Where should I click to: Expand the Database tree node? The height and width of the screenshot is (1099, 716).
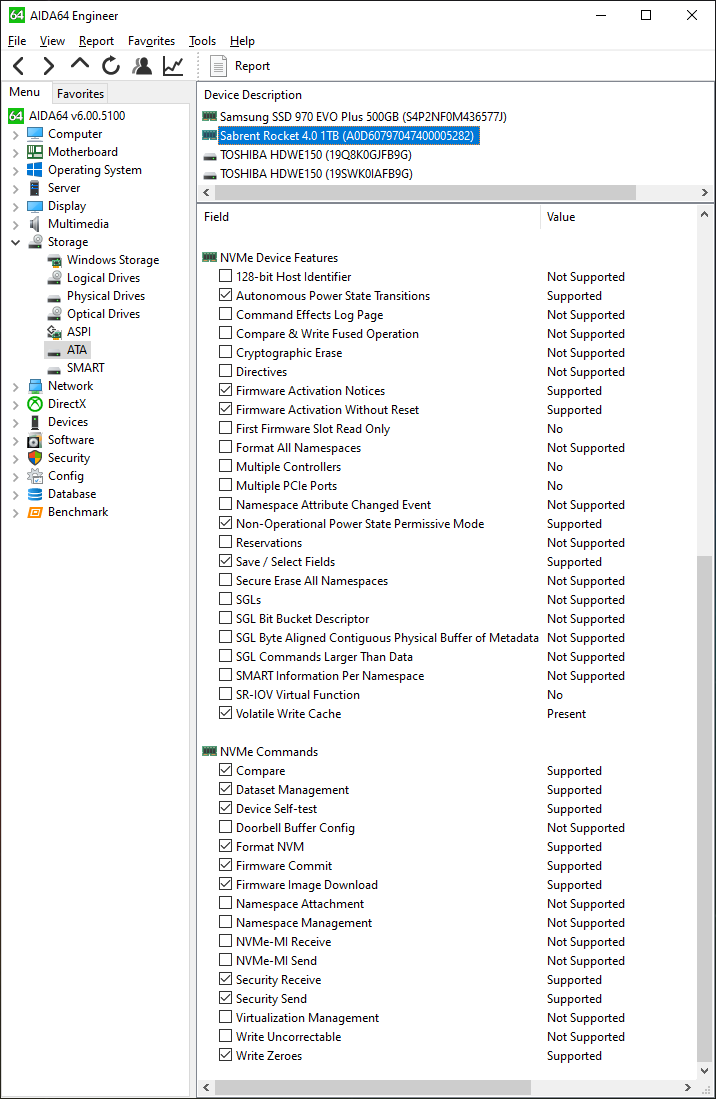[x=15, y=494]
